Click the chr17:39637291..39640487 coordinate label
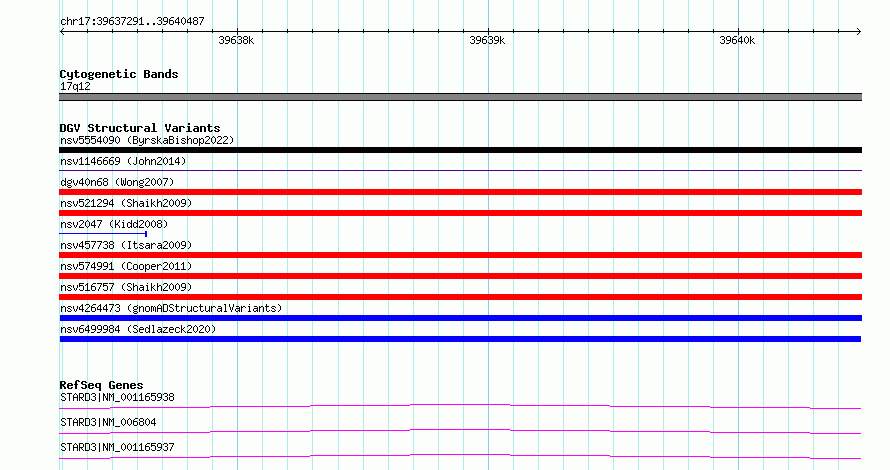This screenshot has width=890, height=470. point(132,21)
